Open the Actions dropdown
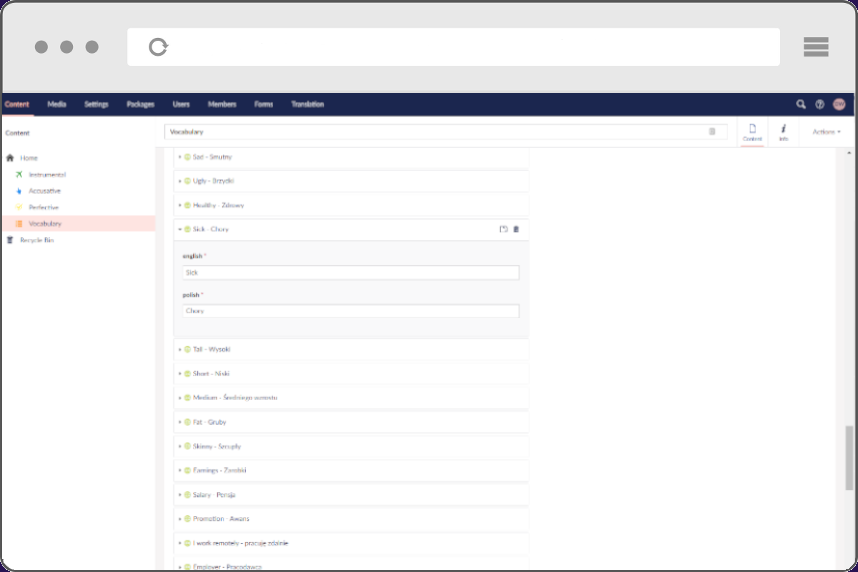Image resolution: width=858 pixels, height=572 pixels. [x=826, y=132]
